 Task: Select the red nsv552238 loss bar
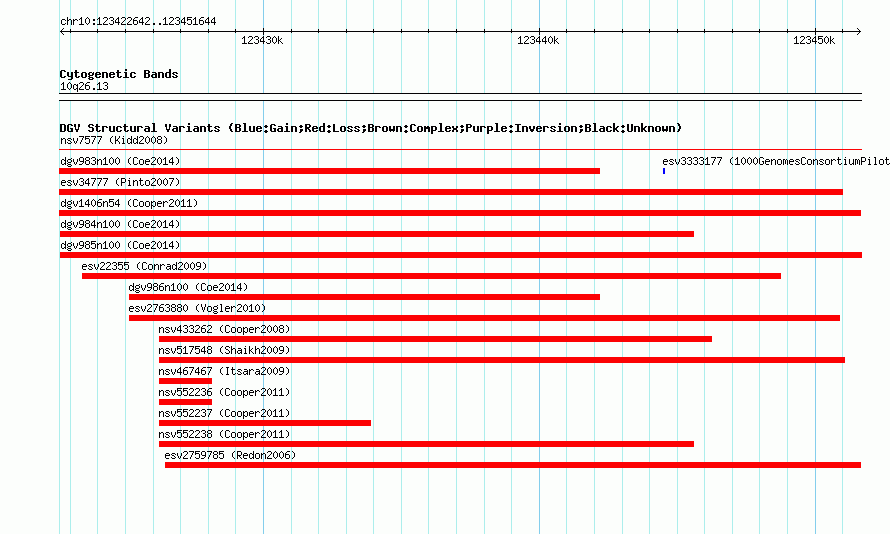(426, 444)
